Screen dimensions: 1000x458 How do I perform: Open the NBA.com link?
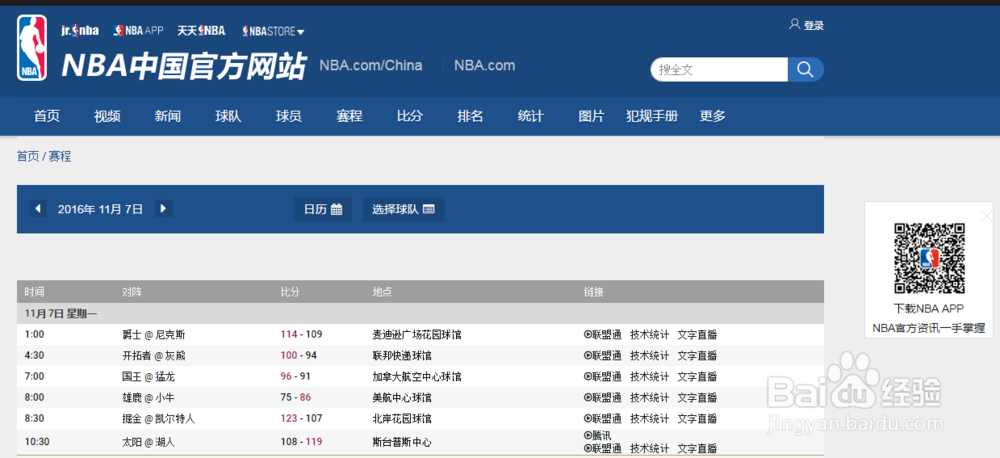click(485, 65)
